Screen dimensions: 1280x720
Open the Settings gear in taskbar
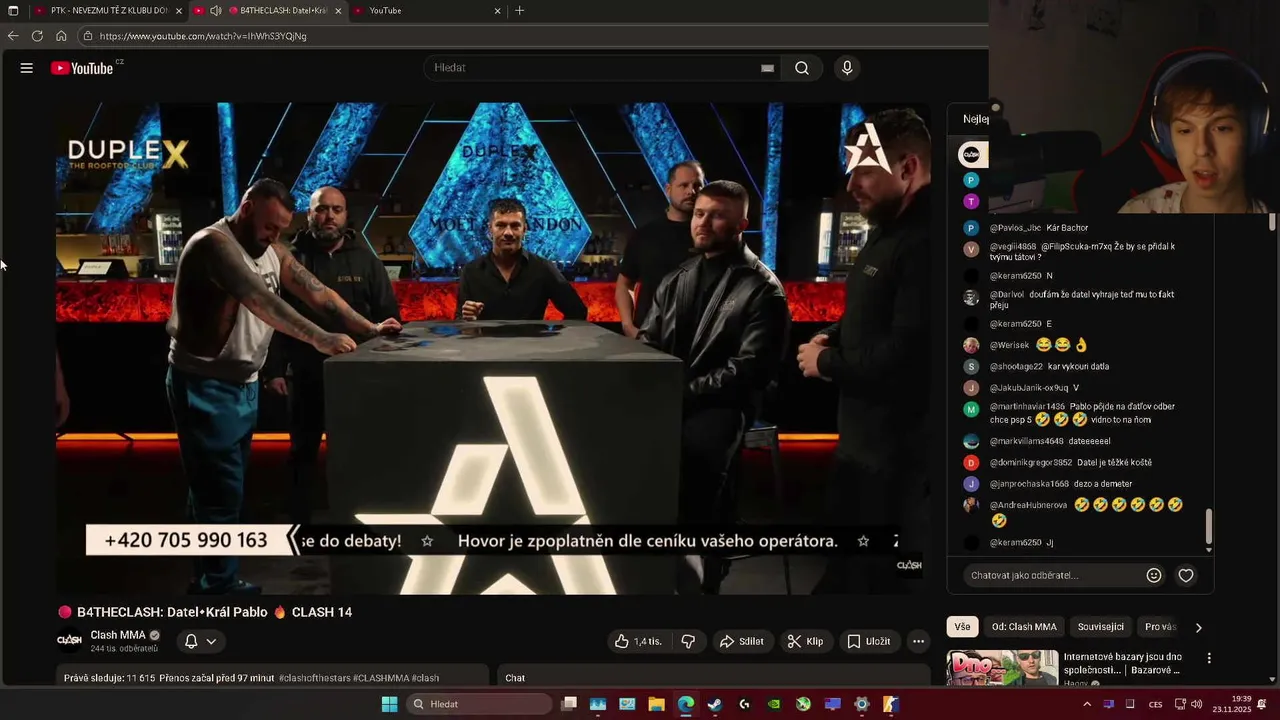click(861, 704)
